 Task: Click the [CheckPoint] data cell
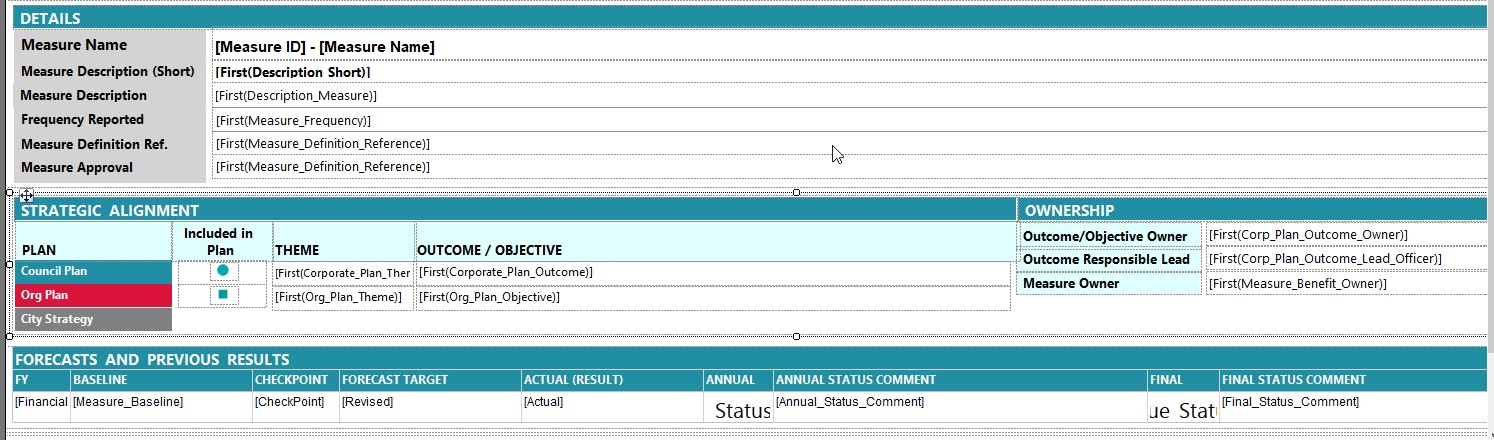pos(296,406)
